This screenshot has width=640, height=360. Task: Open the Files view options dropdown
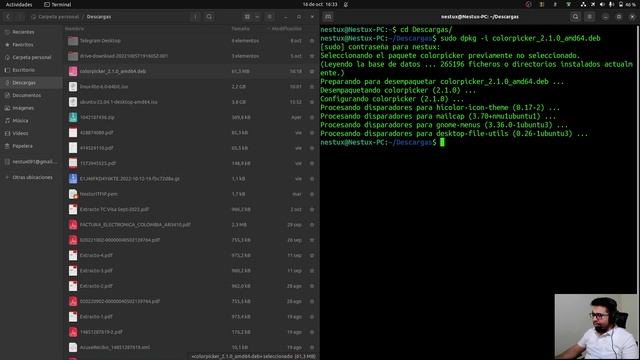coord(257,17)
